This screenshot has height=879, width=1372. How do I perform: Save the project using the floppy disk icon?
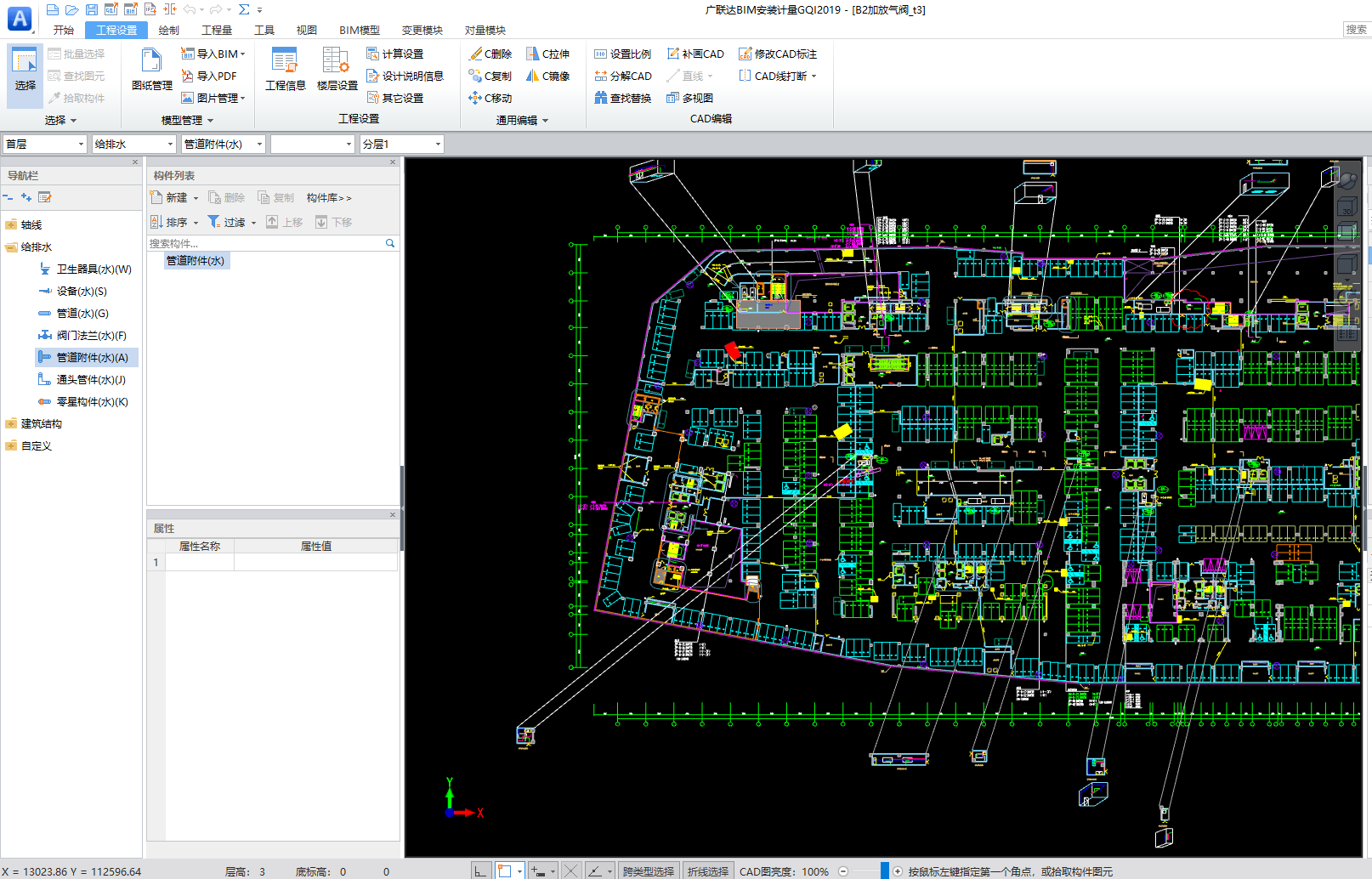tap(92, 9)
